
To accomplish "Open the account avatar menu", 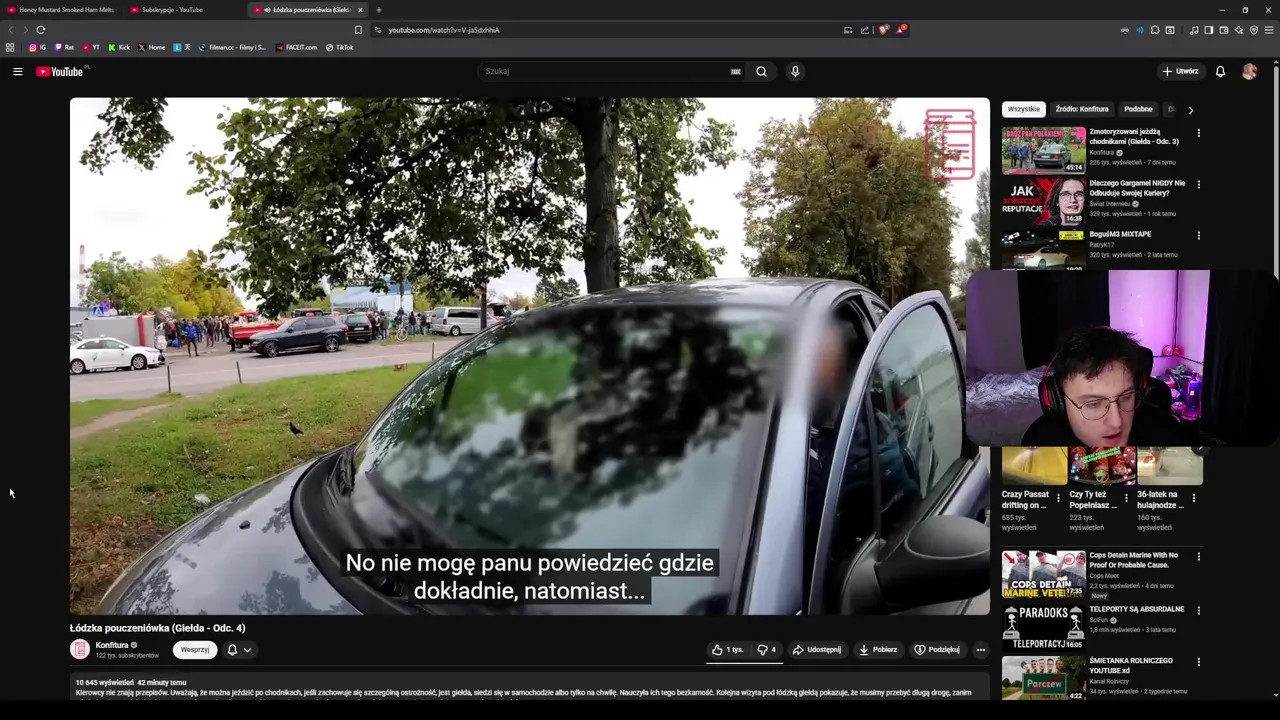I will [x=1249, y=72].
